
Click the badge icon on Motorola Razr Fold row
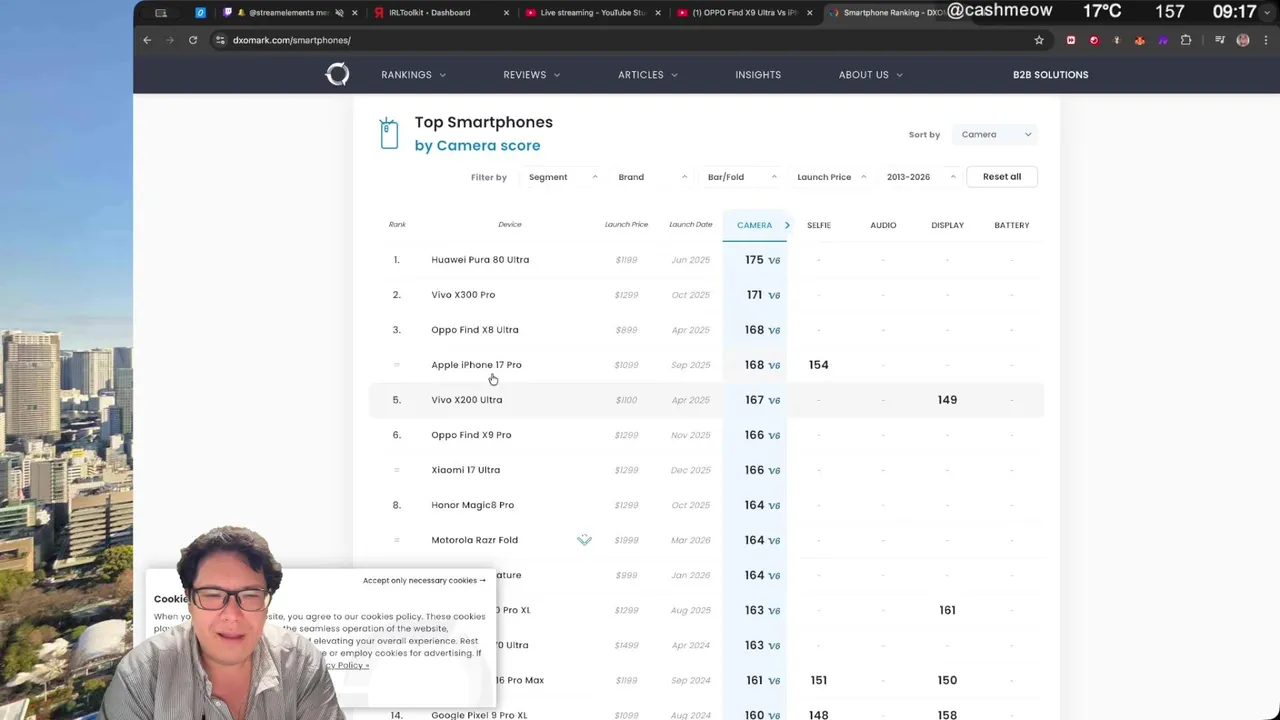tap(584, 540)
